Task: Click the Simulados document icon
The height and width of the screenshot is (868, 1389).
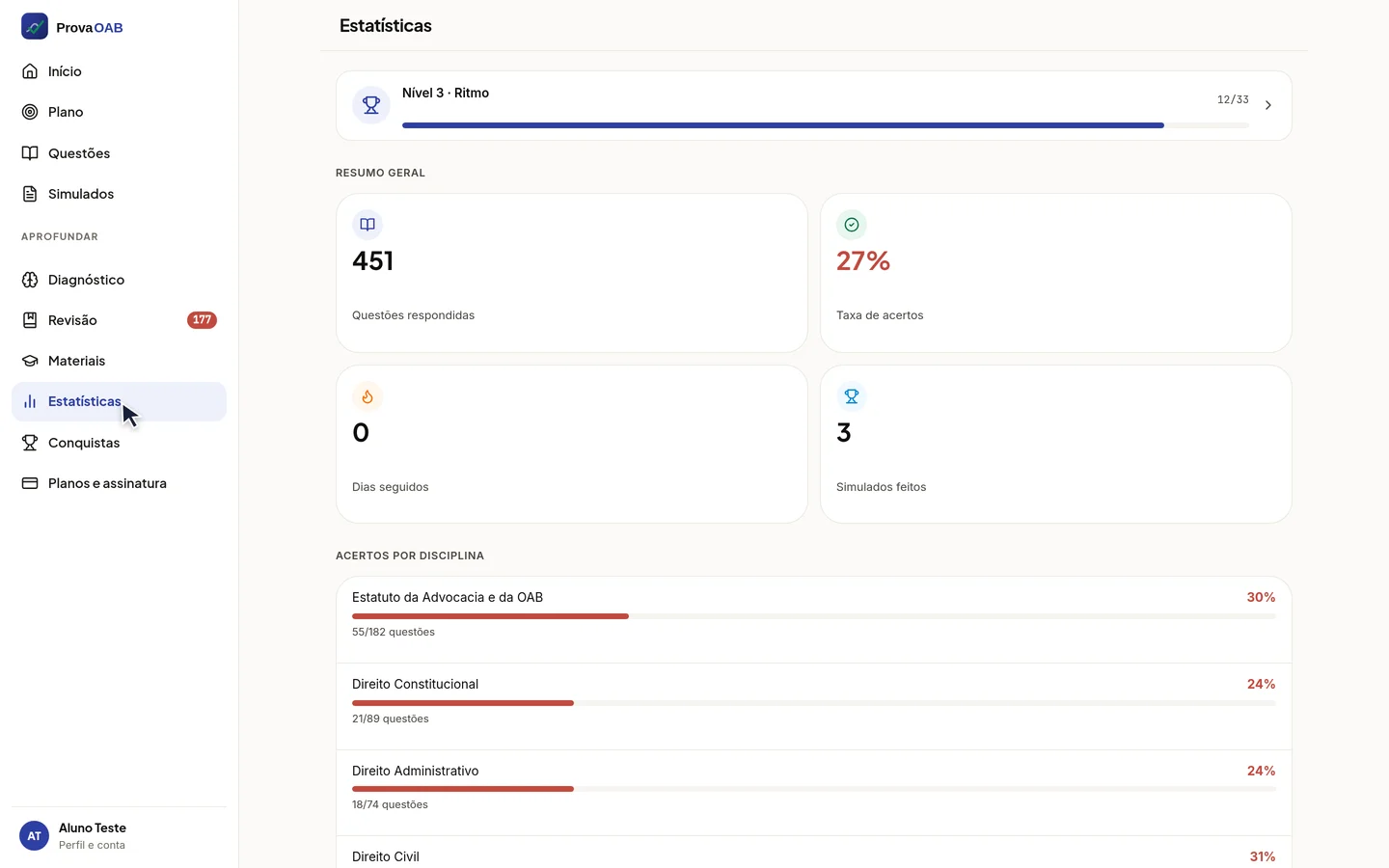Action: coord(30,194)
